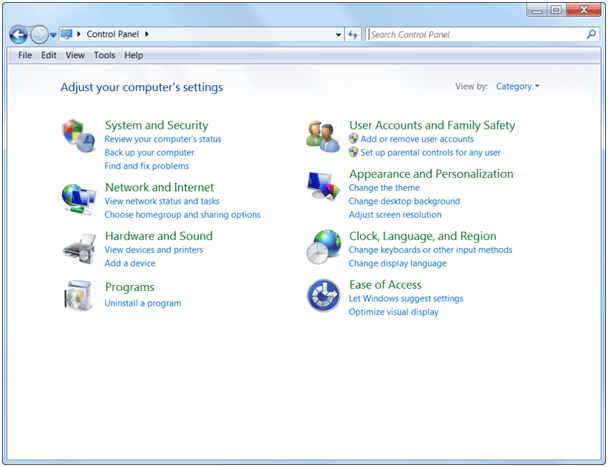The image size is (608, 467).
Task: Close the Control Panel window
Action: pos(584,10)
